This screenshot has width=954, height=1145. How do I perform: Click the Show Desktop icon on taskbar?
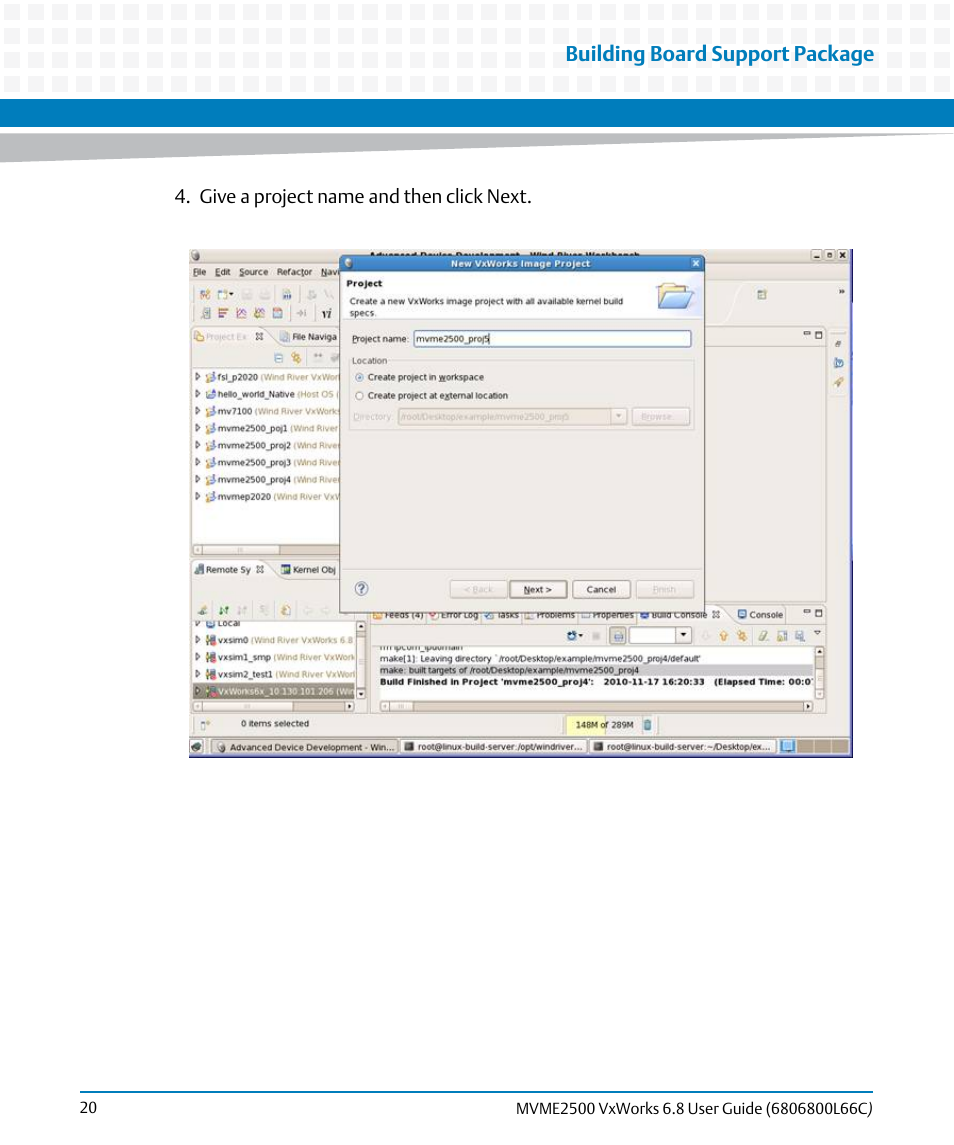(196, 746)
